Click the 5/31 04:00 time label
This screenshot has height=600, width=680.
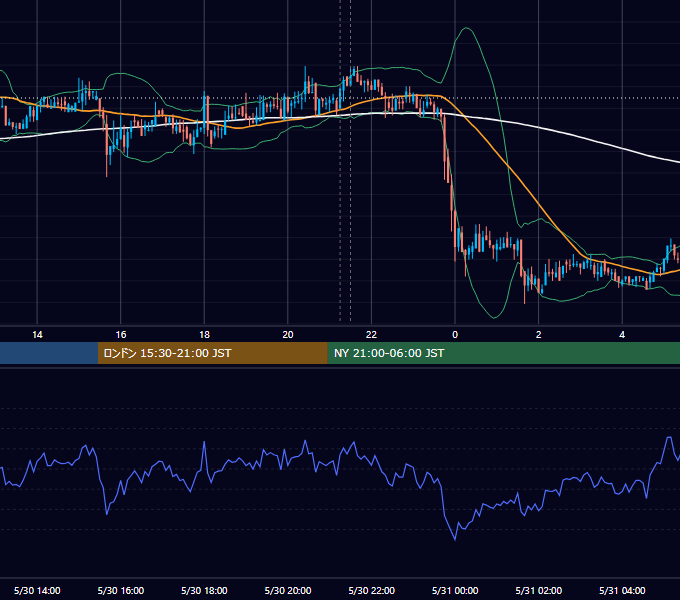(x=622, y=590)
